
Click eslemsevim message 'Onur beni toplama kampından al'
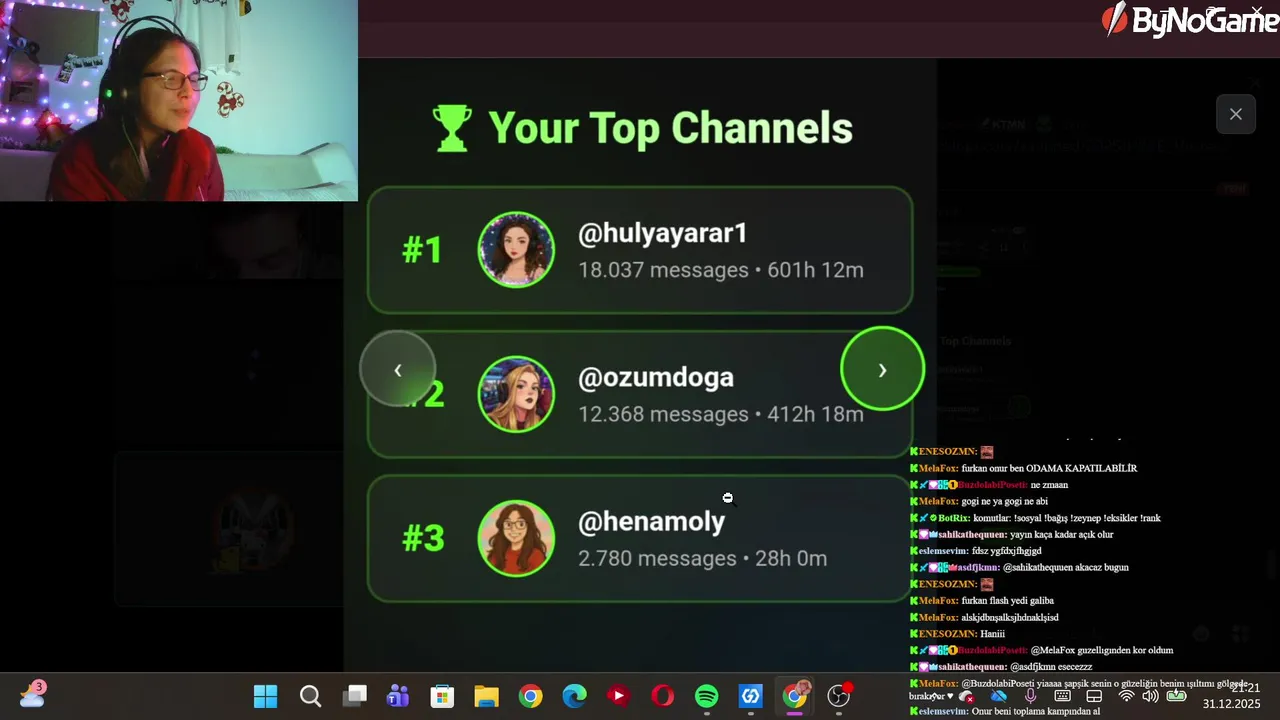[x=1005, y=712]
